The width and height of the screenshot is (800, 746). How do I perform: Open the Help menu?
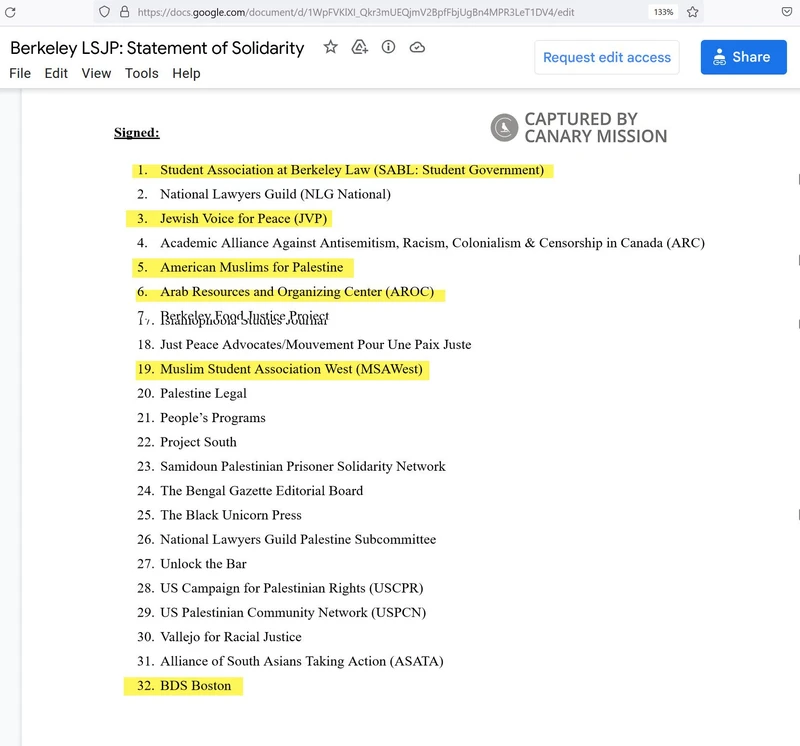186,73
